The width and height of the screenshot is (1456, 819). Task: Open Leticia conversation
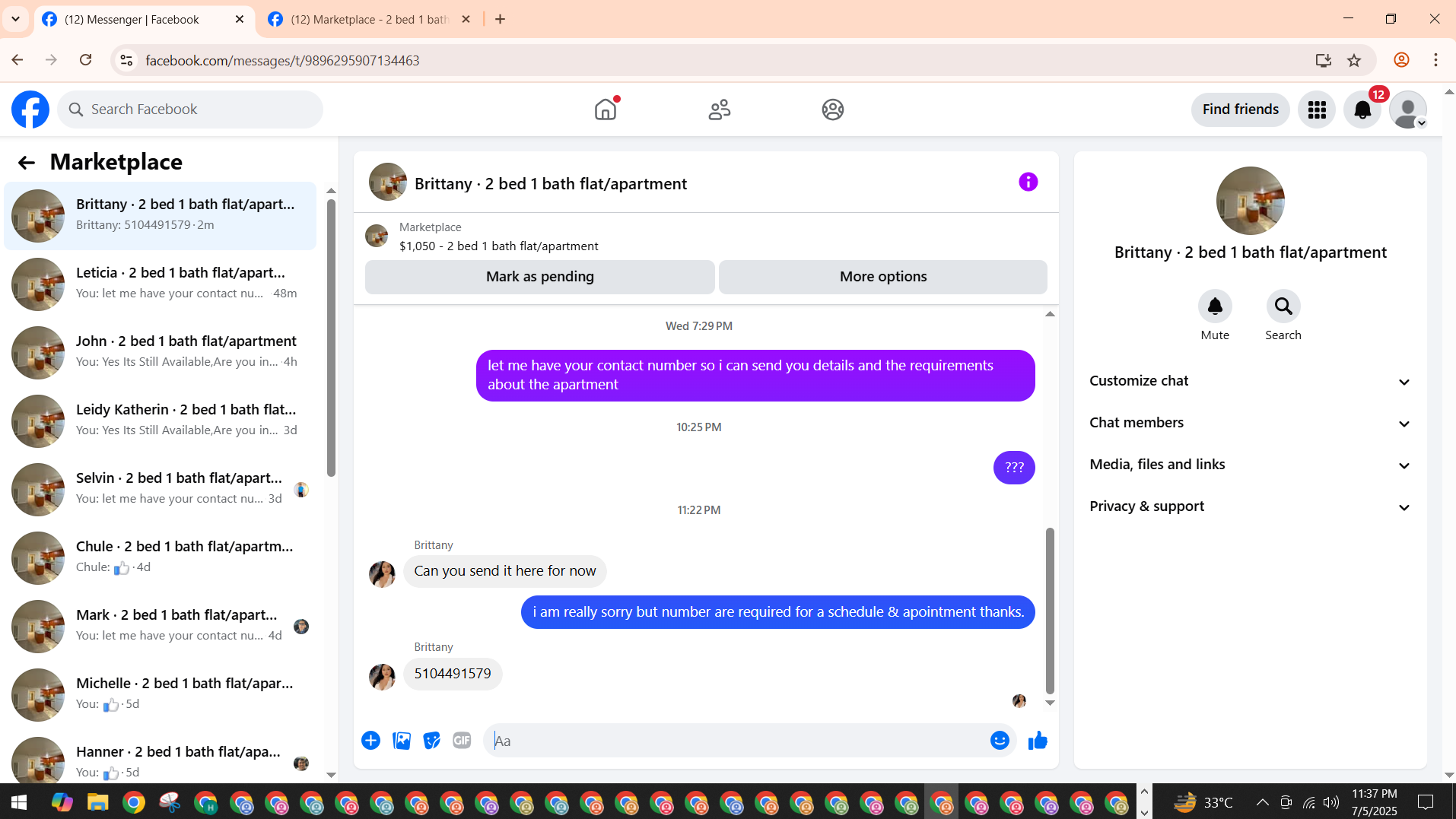point(160,284)
